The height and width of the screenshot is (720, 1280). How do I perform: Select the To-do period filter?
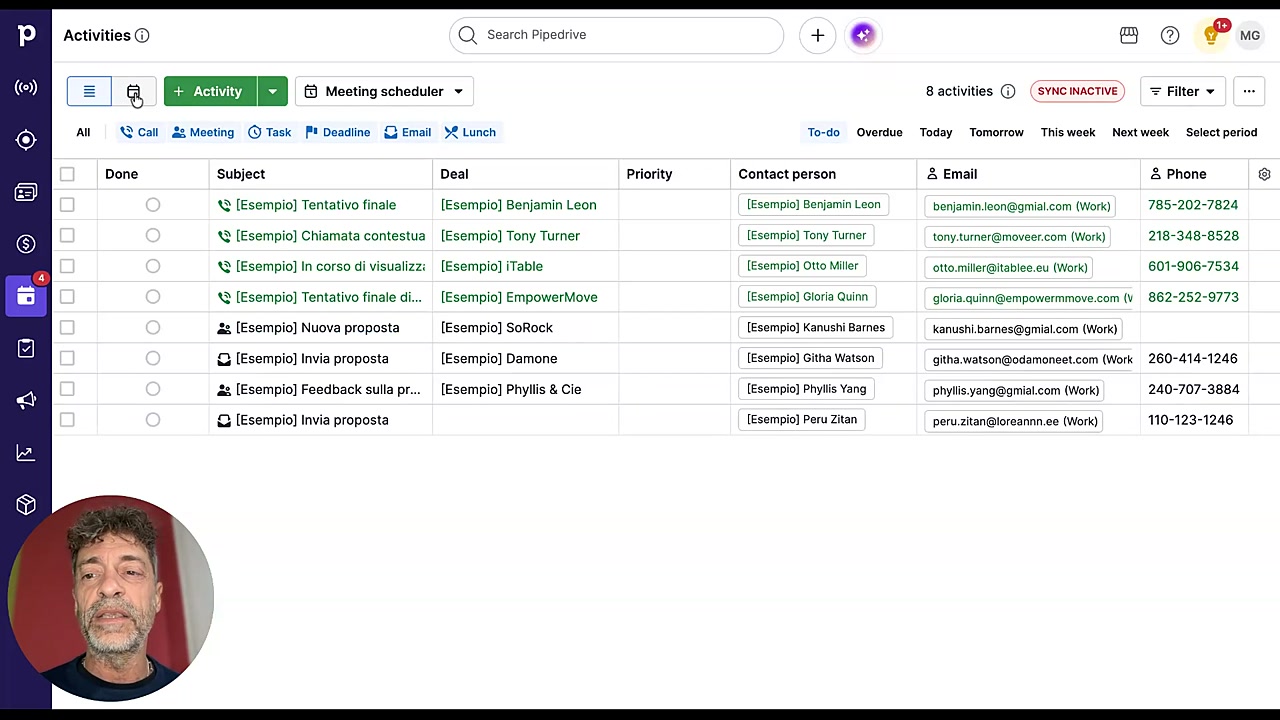click(823, 132)
